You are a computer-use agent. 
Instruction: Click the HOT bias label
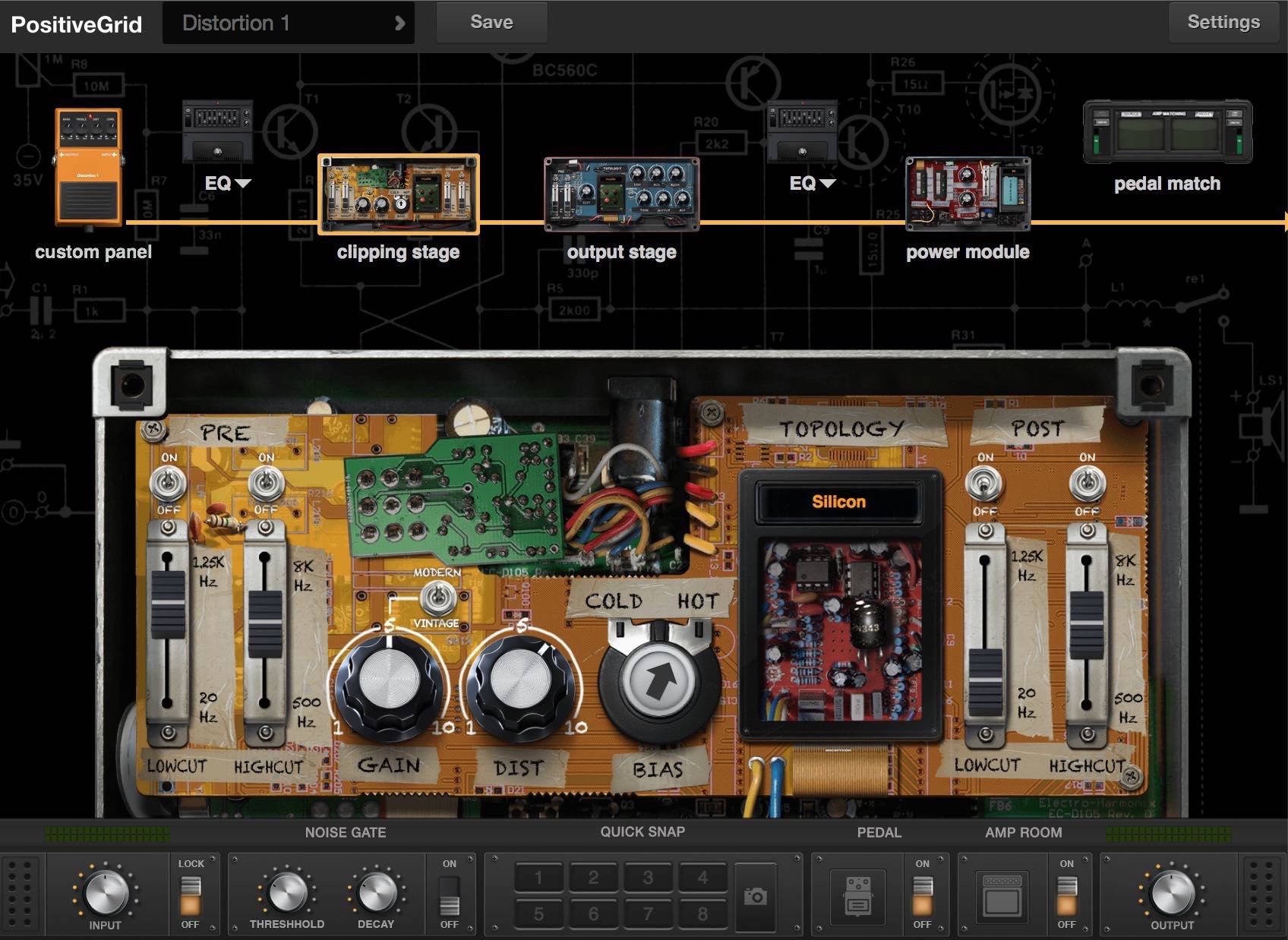698,601
